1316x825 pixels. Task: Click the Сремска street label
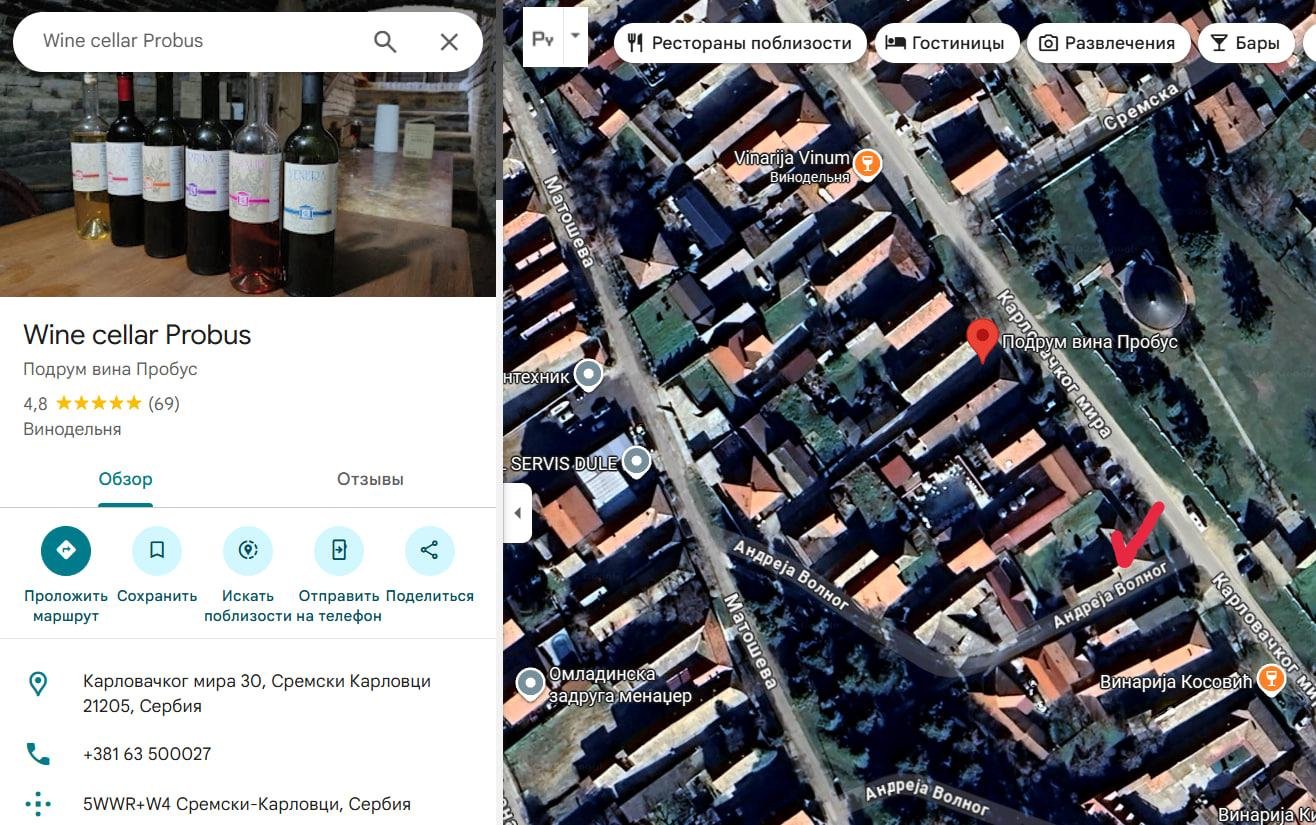coord(1143,107)
